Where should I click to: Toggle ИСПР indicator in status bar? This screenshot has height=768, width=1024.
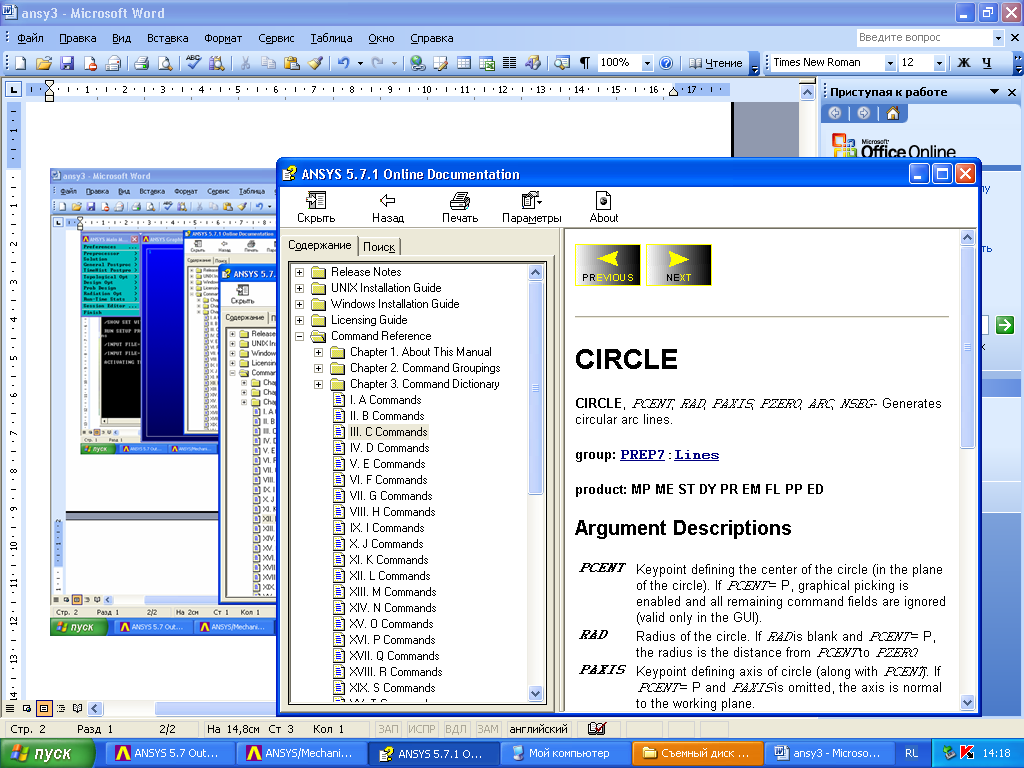tap(422, 729)
